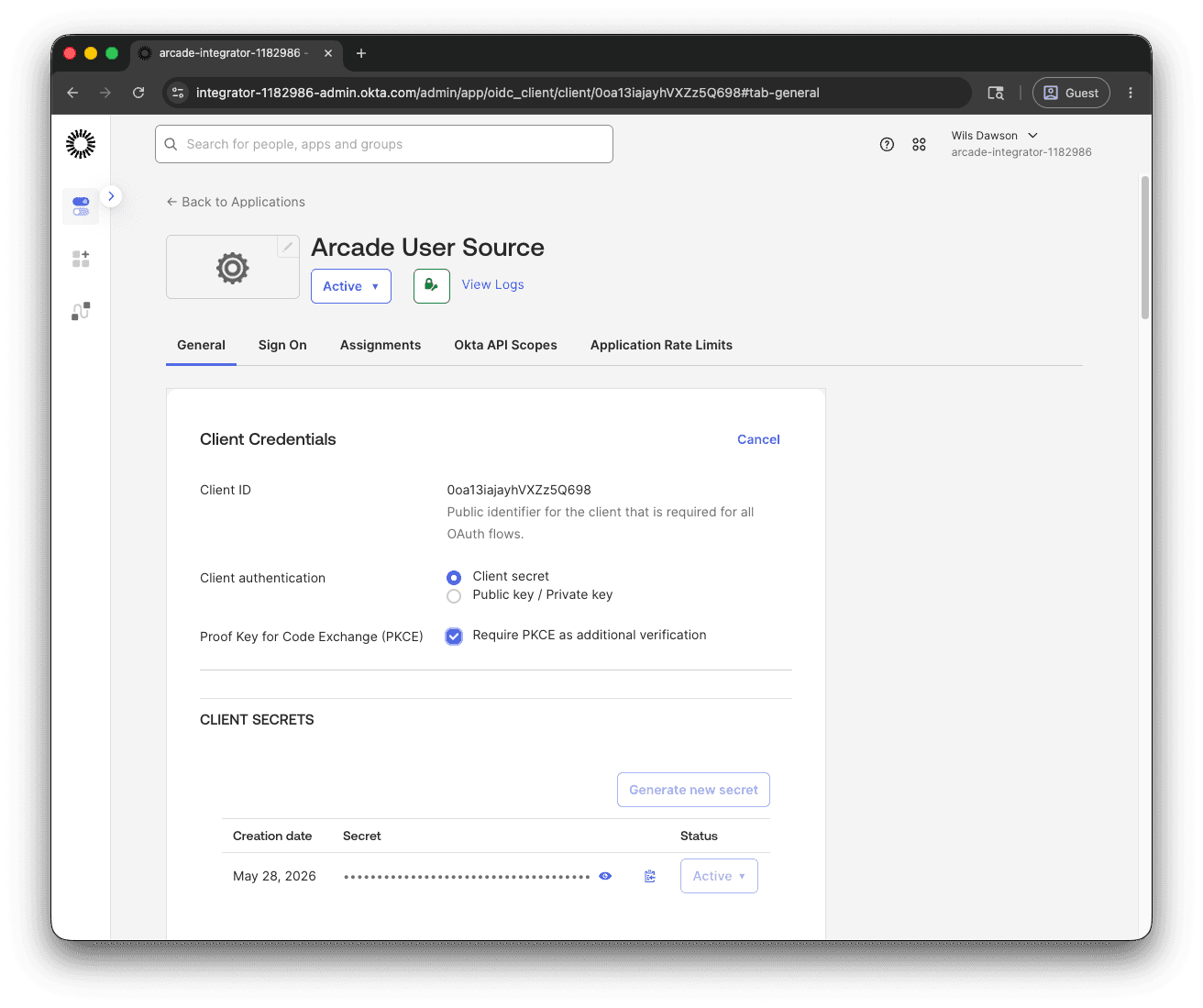This screenshot has width=1203, height=1008.
Task: Click the Arcade User Source gear logo
Action: 233,268
